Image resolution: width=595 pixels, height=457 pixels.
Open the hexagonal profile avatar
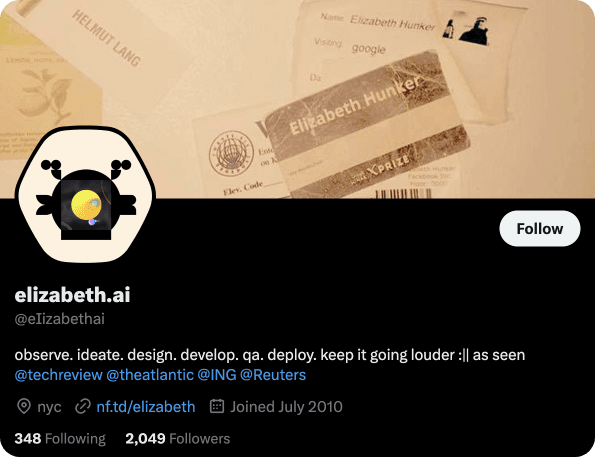click(x=85, y=195)
